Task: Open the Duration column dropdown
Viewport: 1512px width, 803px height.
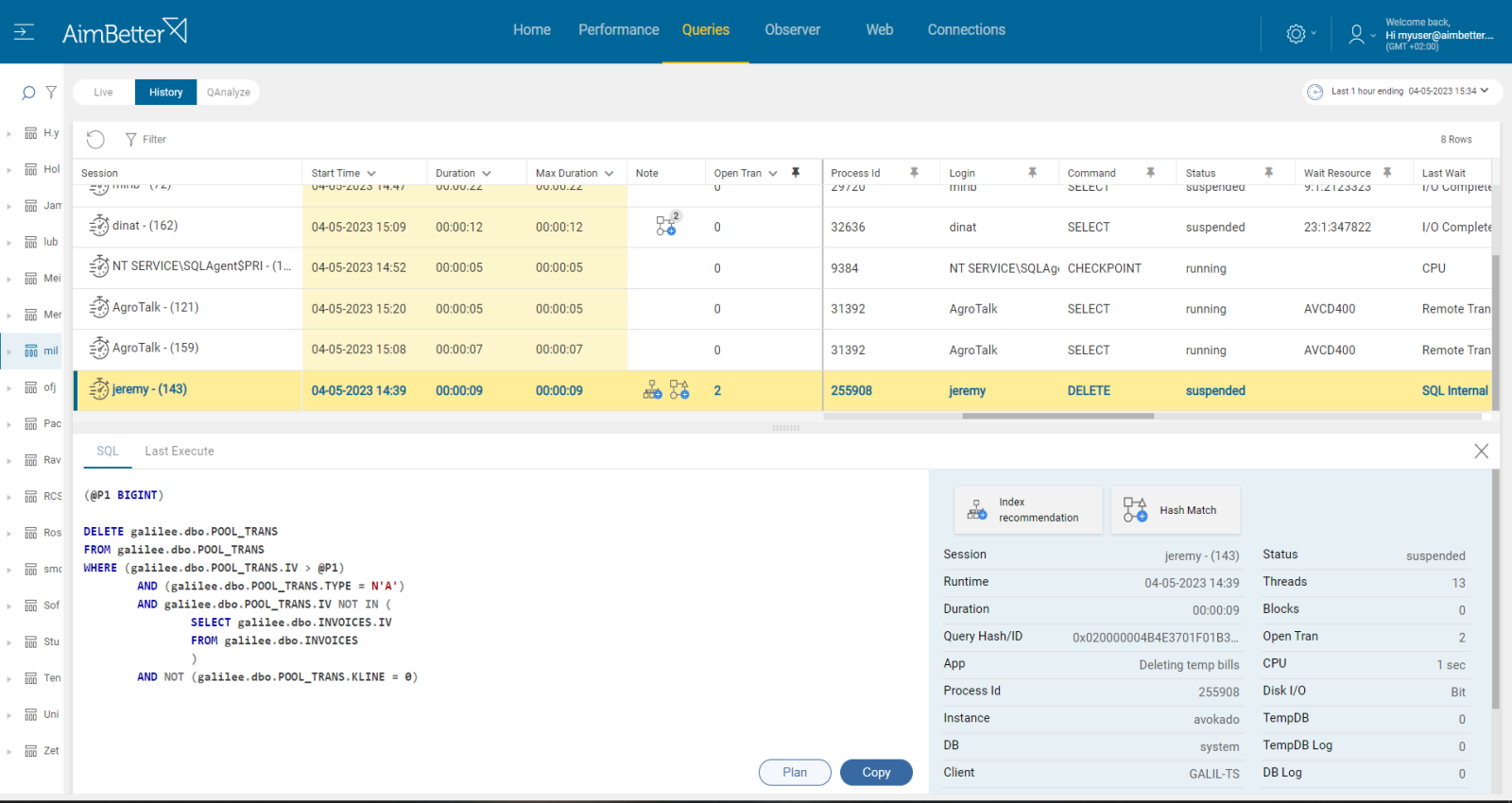Action: point(487,174)
